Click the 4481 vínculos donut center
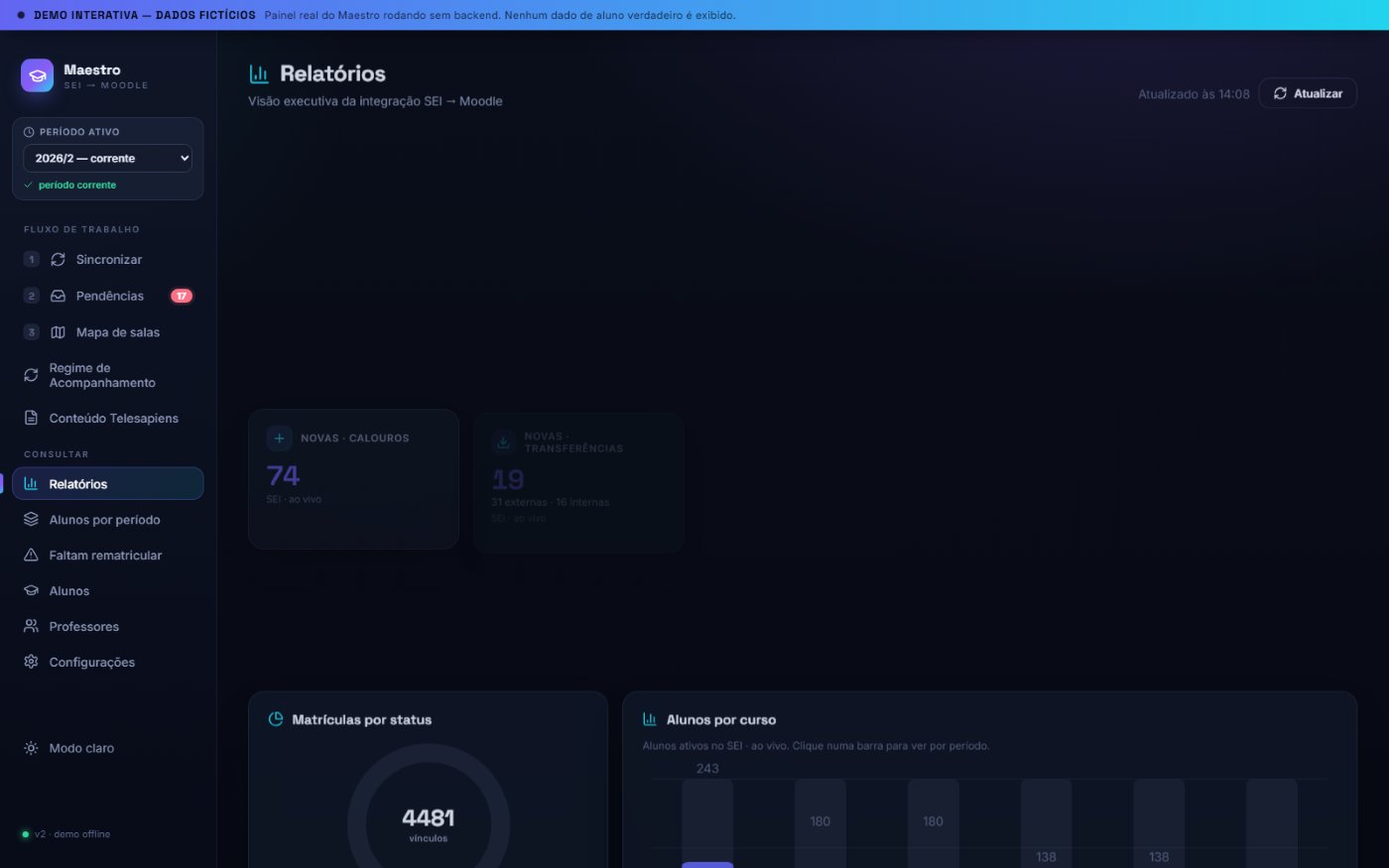 [429, 823]
